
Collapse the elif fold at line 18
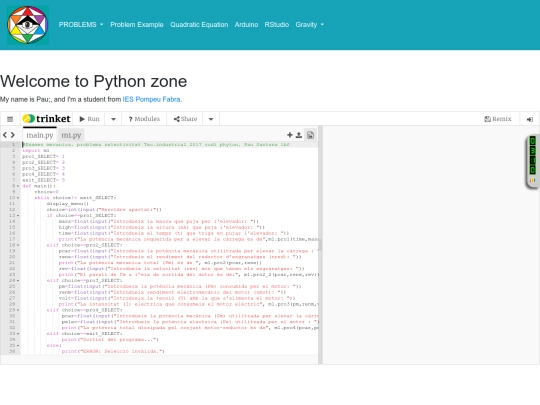pyautogui.click(x=18, y=245)
